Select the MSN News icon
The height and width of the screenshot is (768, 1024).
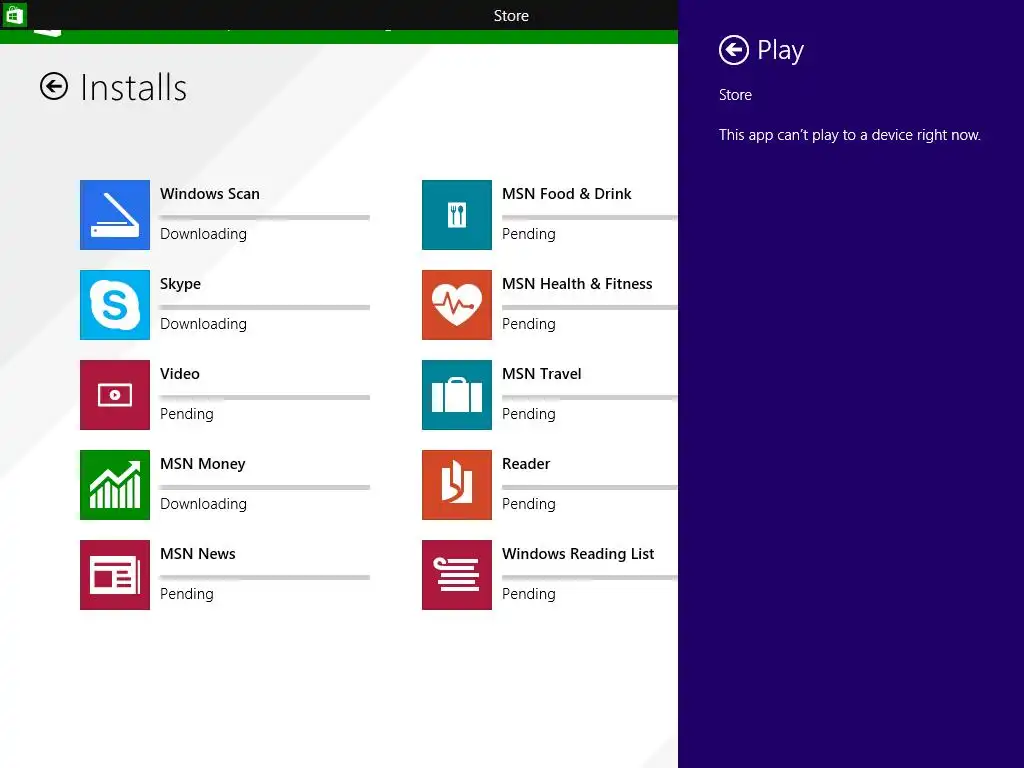click(x=115, y=575)
